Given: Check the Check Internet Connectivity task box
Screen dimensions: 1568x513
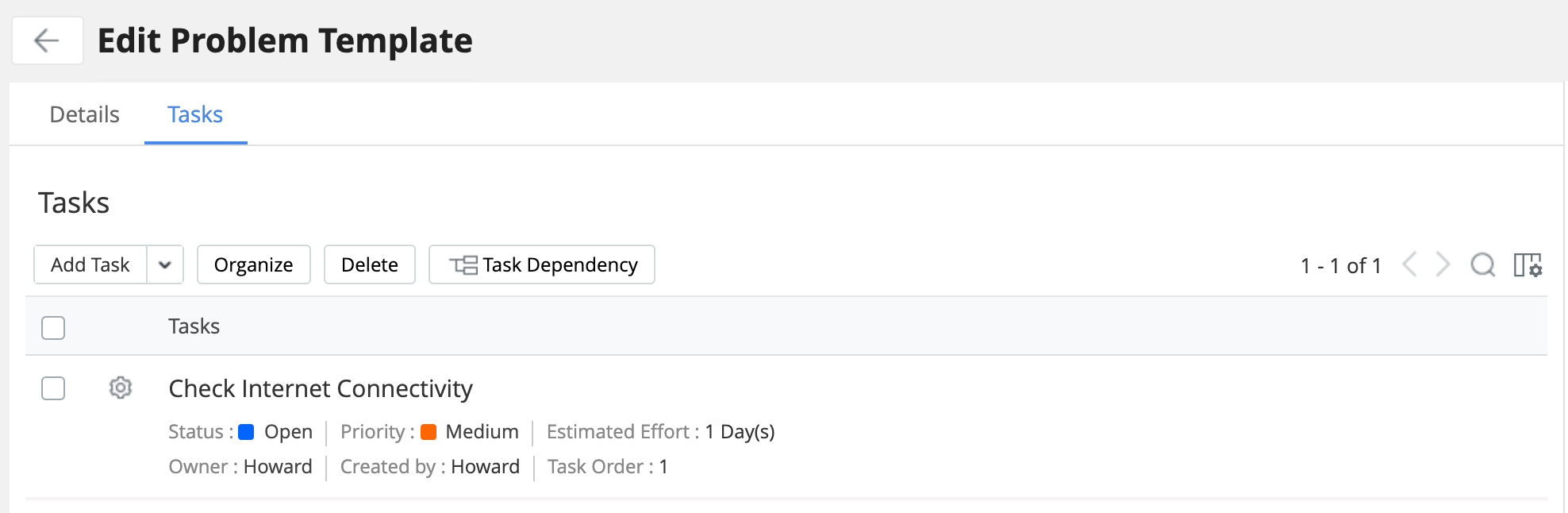Looking at the screenshot, I should tap(53, 388).
